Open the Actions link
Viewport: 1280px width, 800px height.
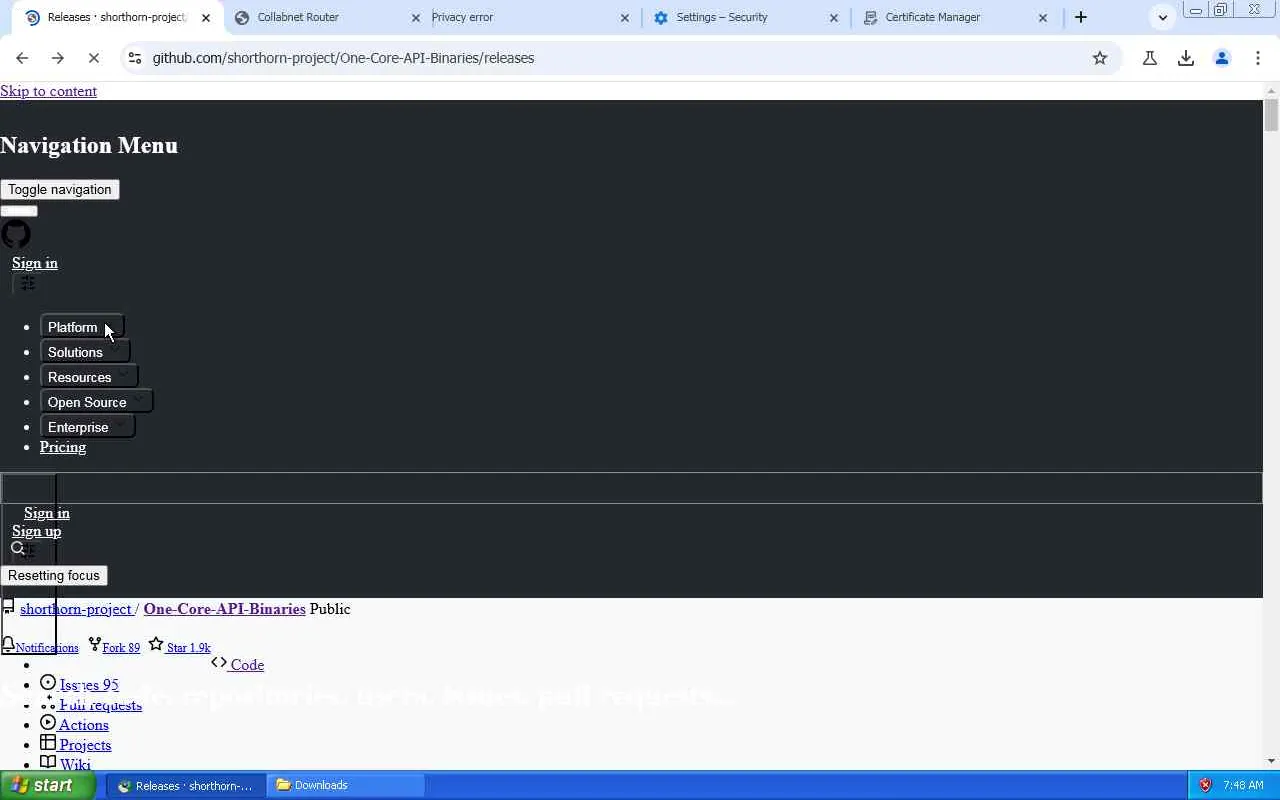(x=83, y=725)
